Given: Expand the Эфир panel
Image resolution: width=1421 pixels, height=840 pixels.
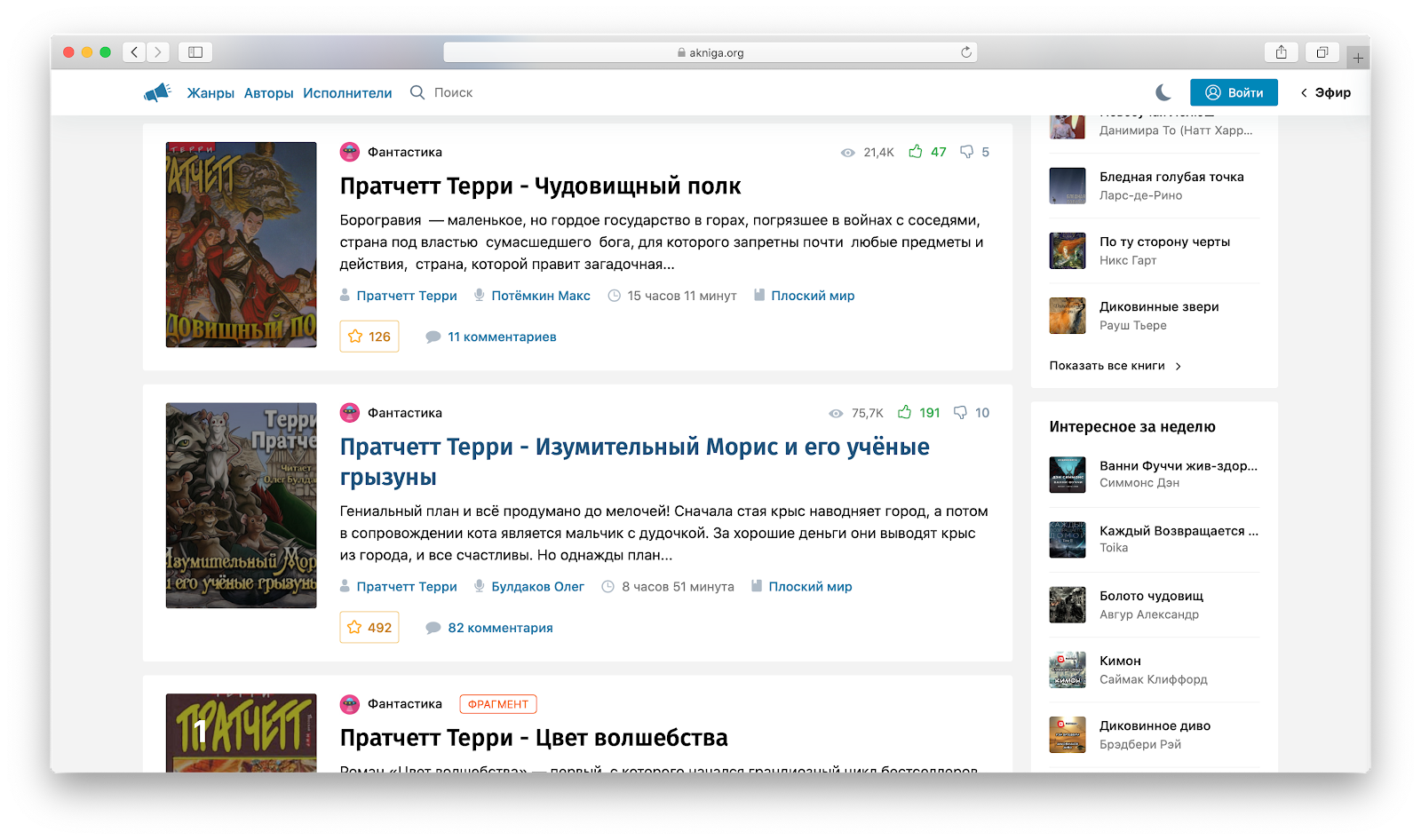Looking at the screenshot, I should [1326, 92].
